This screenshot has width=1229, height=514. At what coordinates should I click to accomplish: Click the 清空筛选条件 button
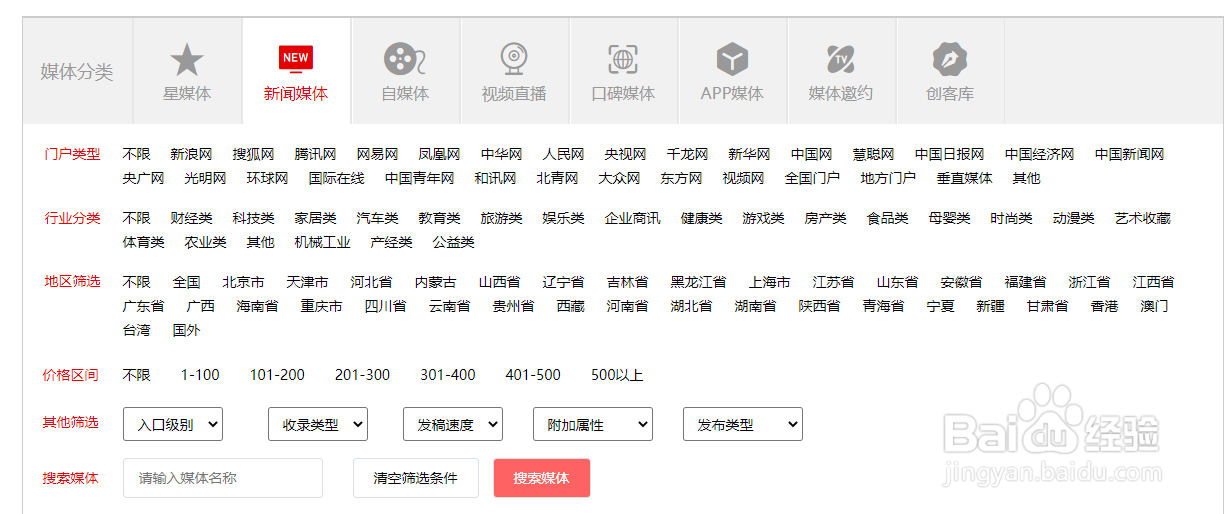click(x=416, y=478)
